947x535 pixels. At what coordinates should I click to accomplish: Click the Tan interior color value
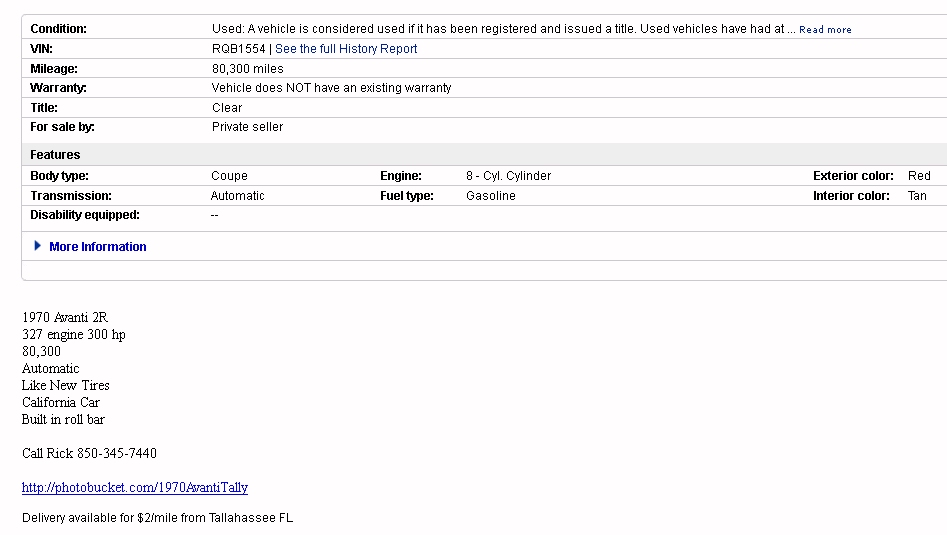917,196
